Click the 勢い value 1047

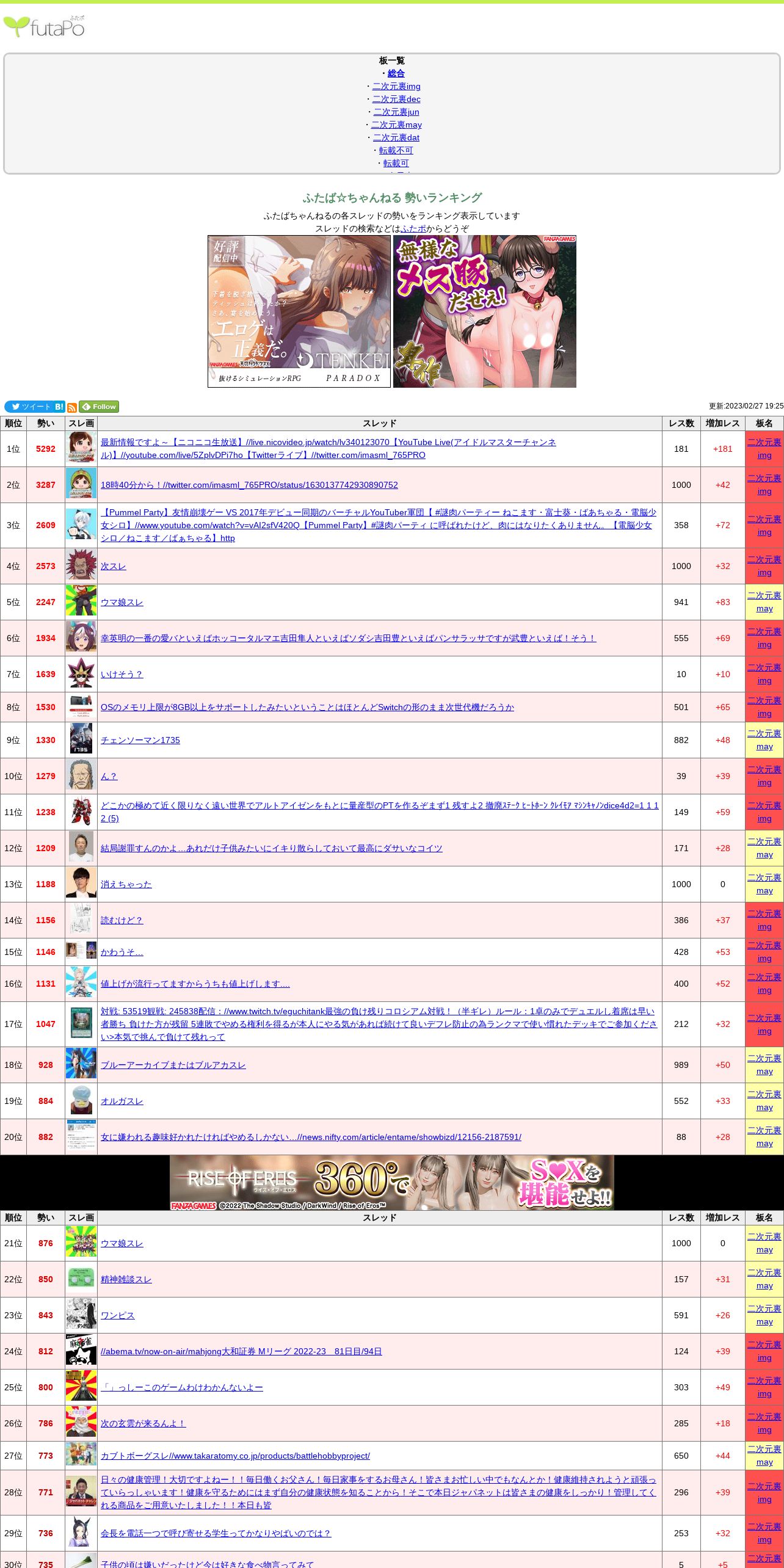click(46, 1024)
